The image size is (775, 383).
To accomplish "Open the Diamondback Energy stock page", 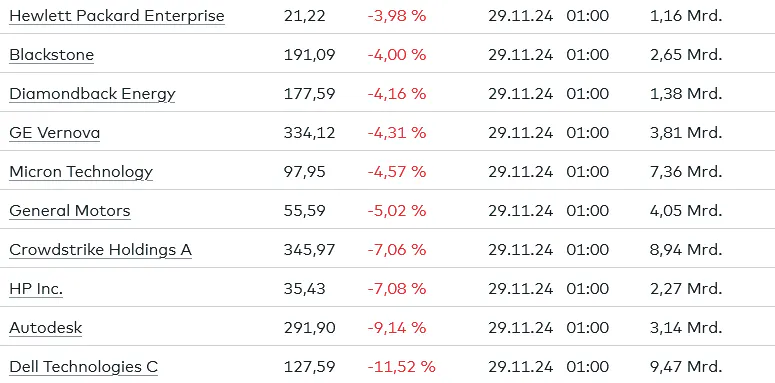I will click(92, 93).
